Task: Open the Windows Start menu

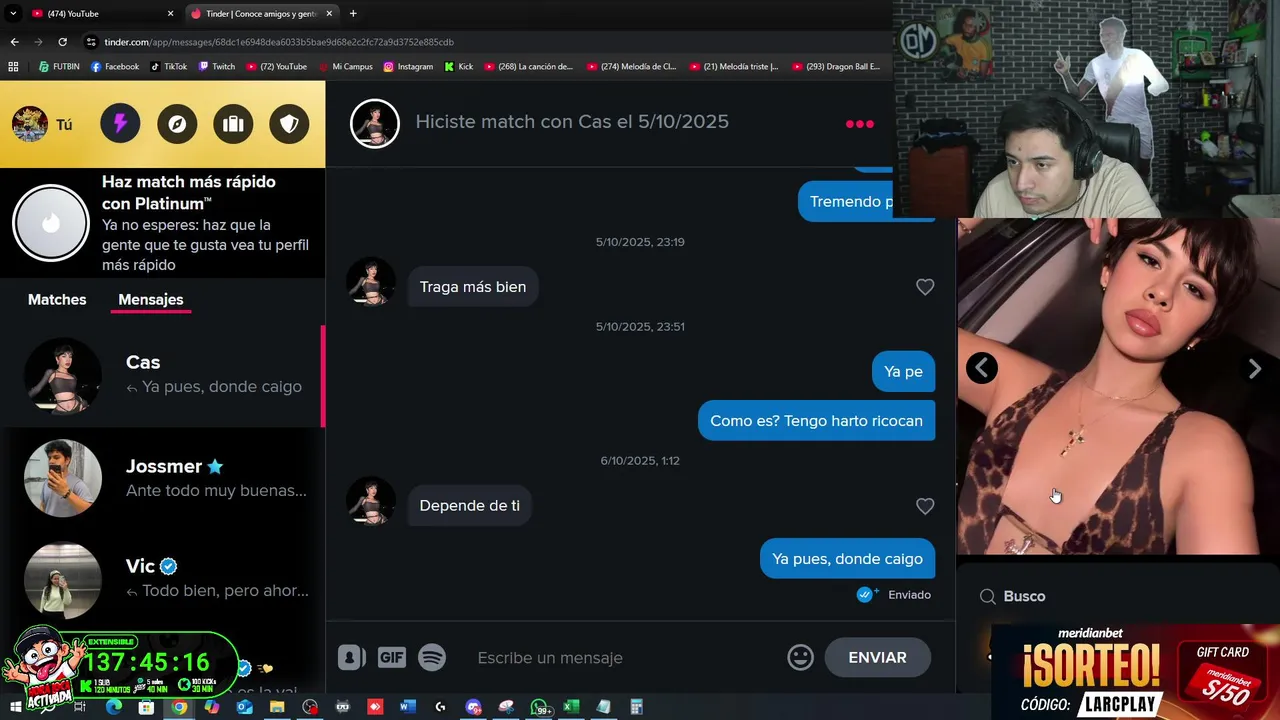Action: [x=15, y=707]
